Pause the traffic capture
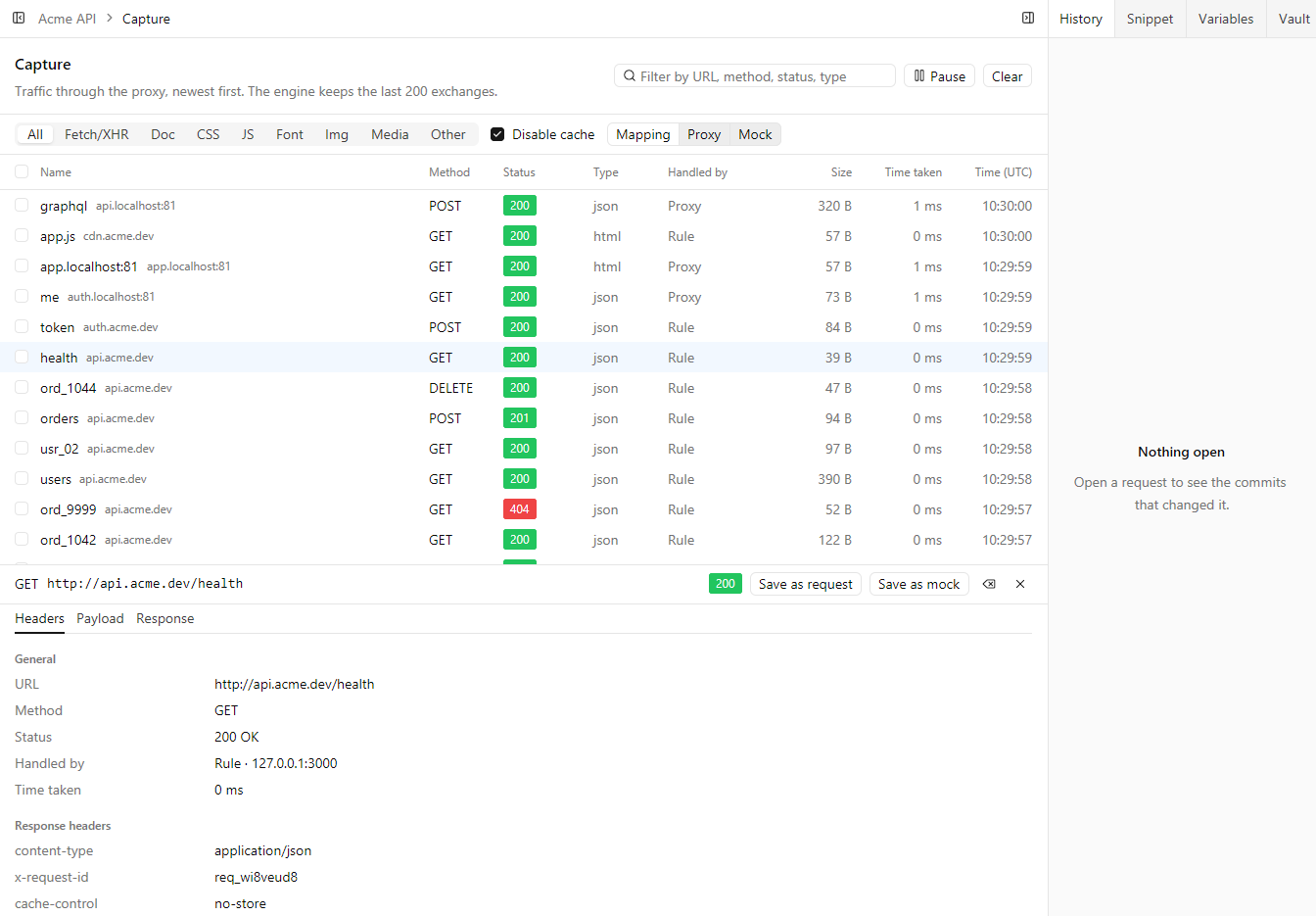 (939, 76)
